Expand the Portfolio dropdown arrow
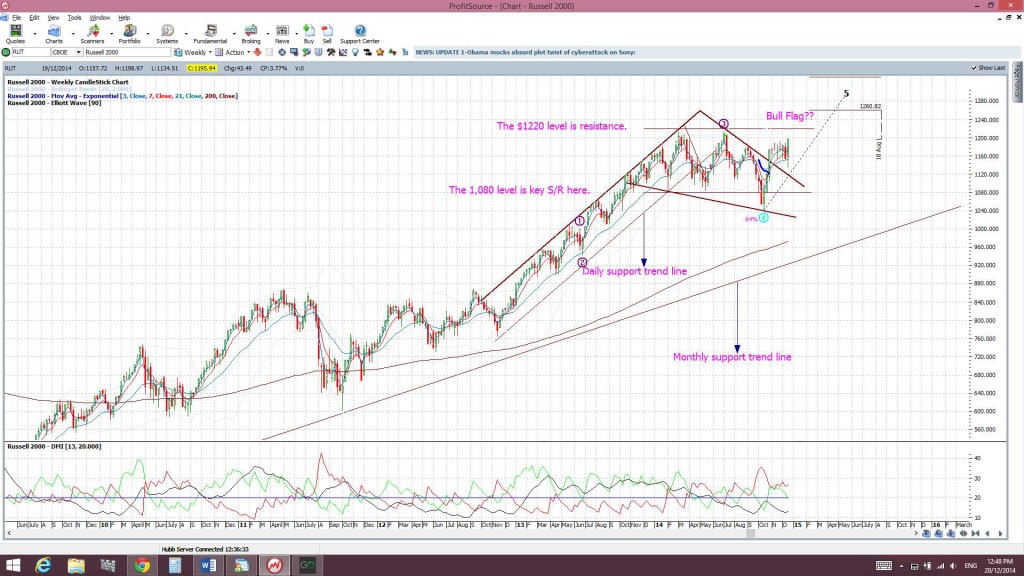The height and width of the screenshot is (576, 1024). (148, 33)
